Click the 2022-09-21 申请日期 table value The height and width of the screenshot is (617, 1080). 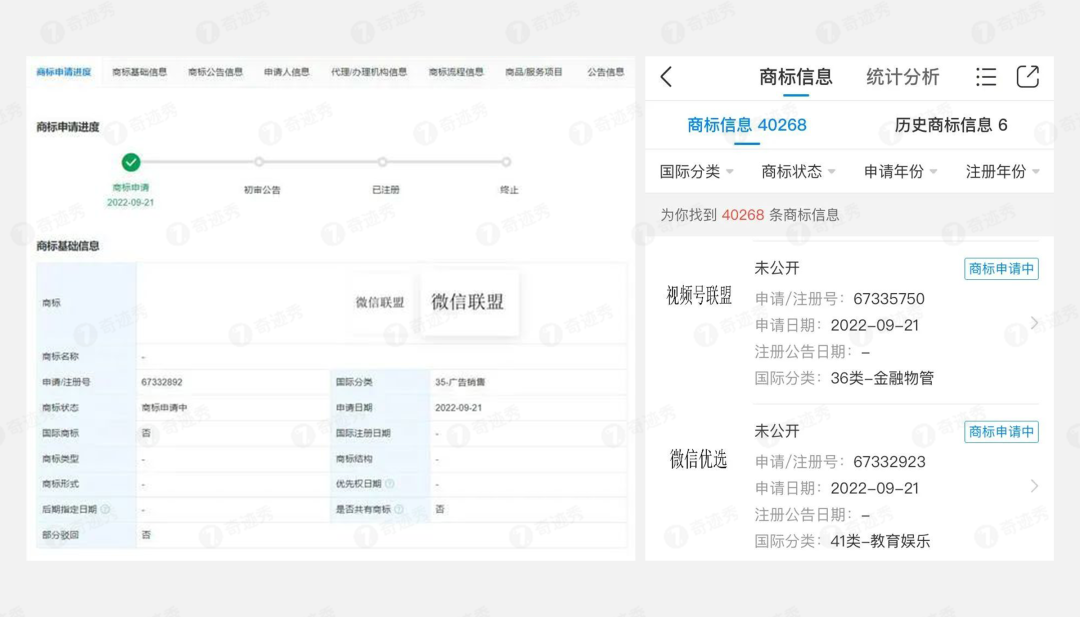[x=458, y=408]
